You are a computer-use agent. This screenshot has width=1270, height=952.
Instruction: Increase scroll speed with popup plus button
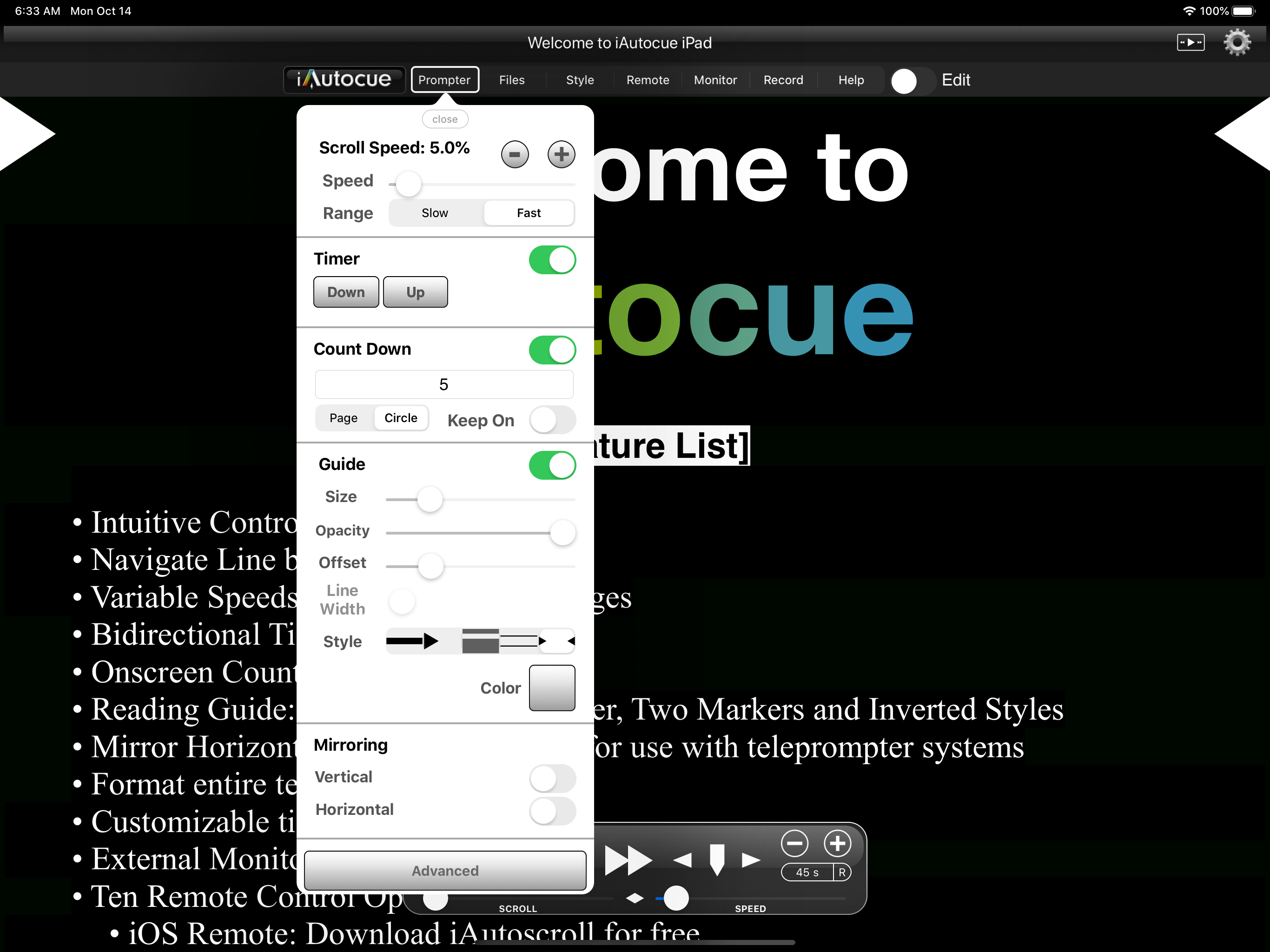coord(561,154)
